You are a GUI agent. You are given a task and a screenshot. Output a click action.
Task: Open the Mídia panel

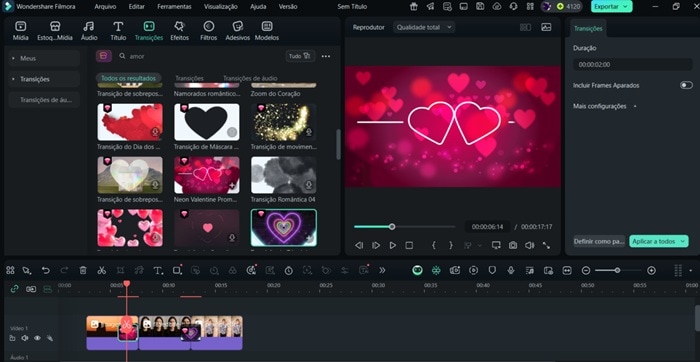click(21, 31)
